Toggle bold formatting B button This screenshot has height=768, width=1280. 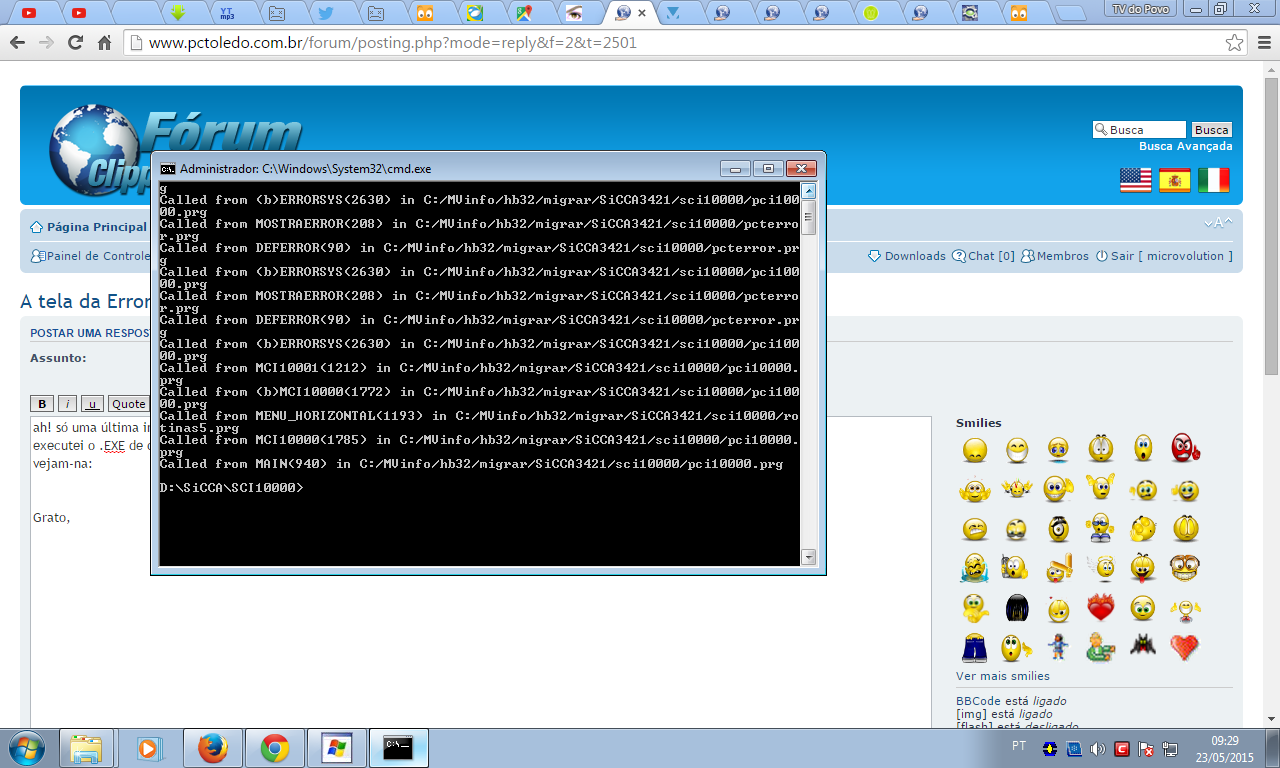pos(42,404)
